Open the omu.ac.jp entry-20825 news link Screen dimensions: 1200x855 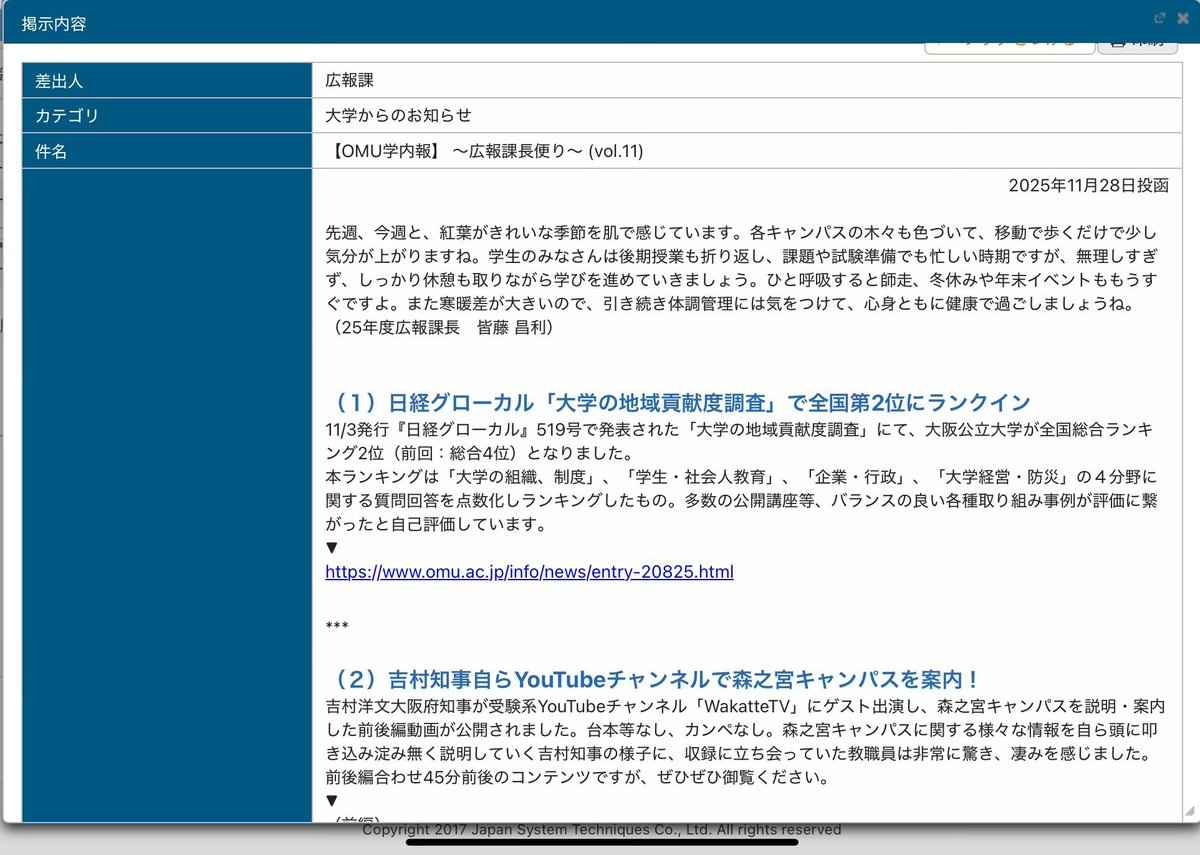pos(529,572)
